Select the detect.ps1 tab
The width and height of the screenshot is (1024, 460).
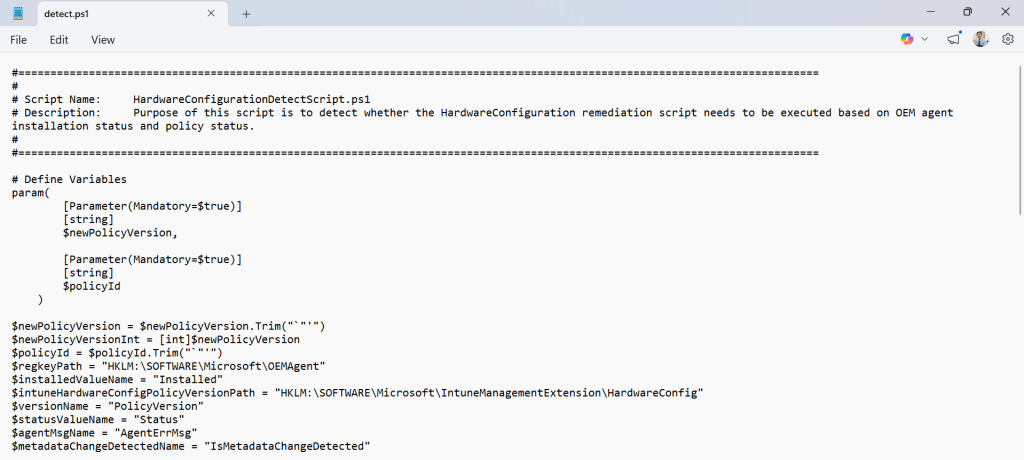(x=110, y=13)
